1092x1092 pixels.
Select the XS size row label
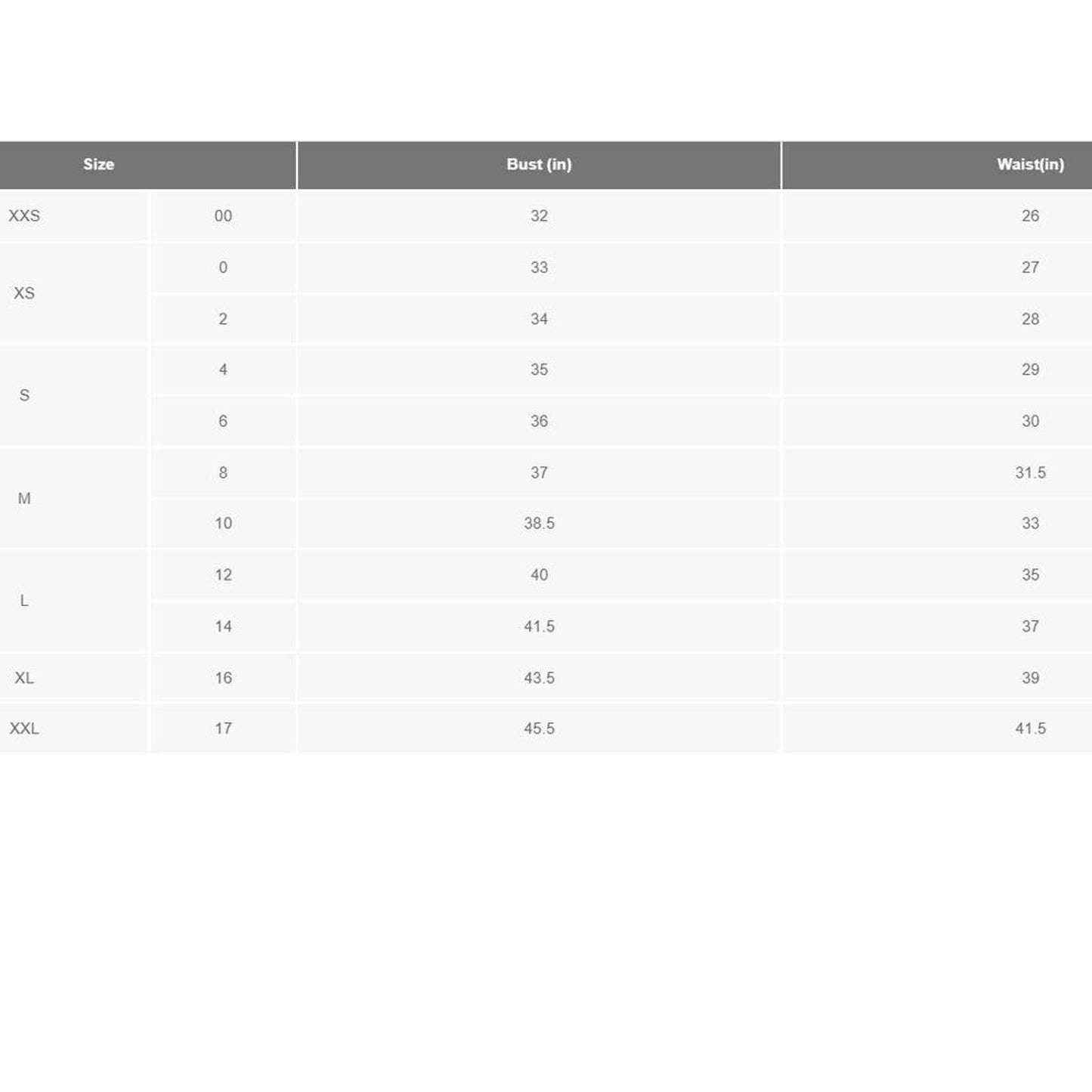(x=24, y=293)
